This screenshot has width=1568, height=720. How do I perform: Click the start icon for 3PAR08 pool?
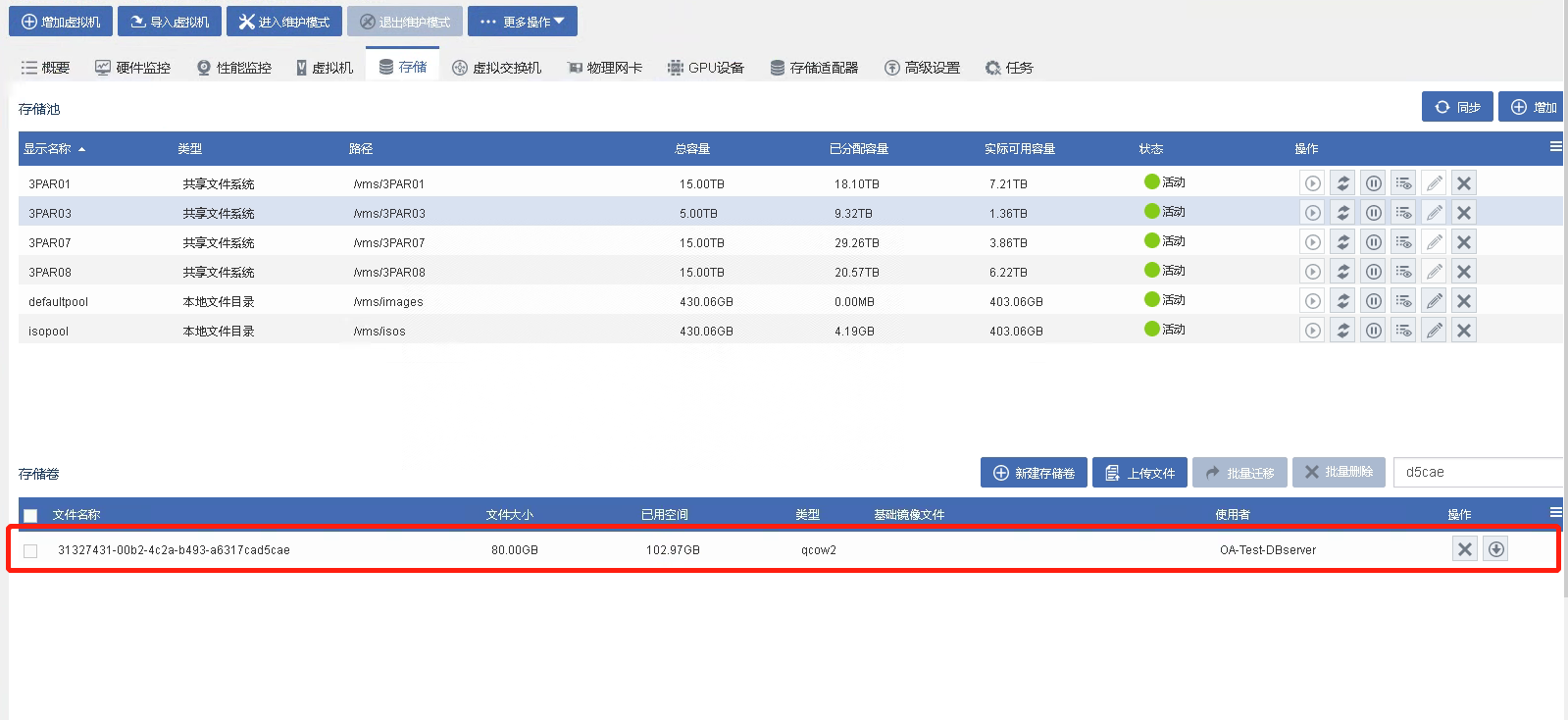(x=1312, y=272)
